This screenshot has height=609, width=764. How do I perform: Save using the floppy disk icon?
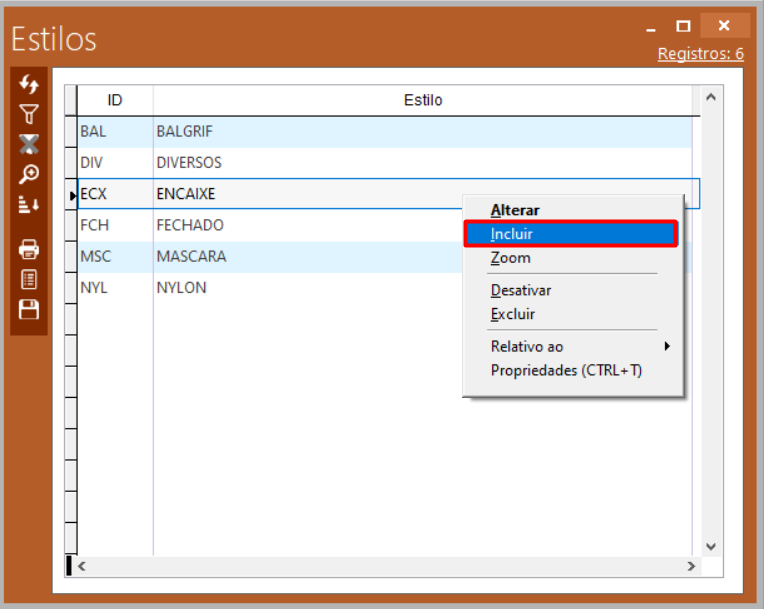pyautogui.click(x=29, y=309)
